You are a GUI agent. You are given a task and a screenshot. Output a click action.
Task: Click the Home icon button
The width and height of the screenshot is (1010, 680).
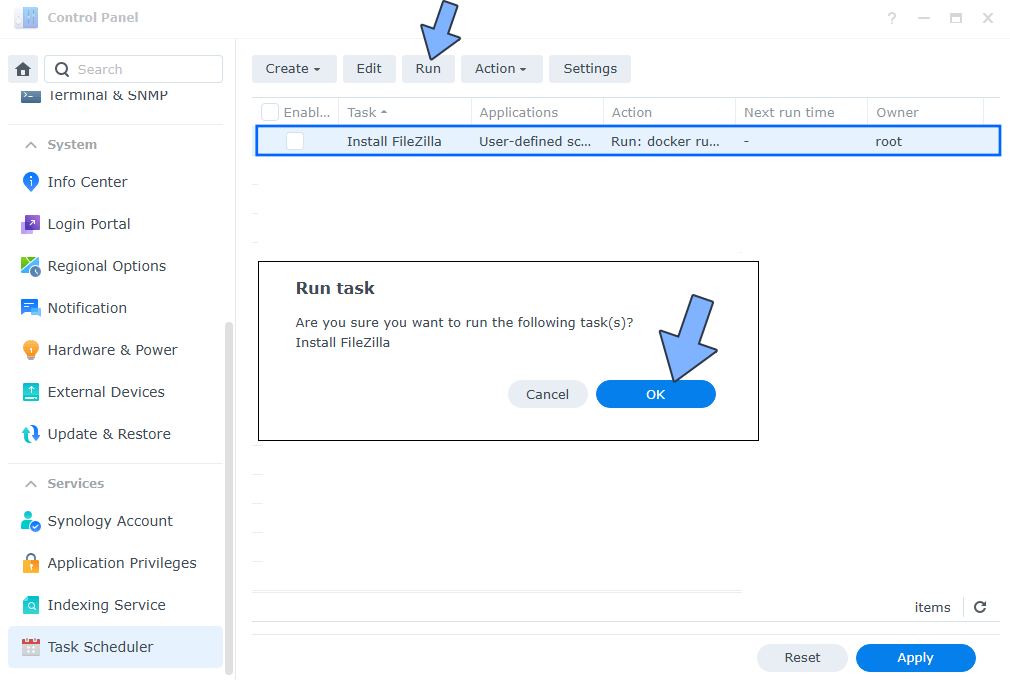tap(23, 69)
